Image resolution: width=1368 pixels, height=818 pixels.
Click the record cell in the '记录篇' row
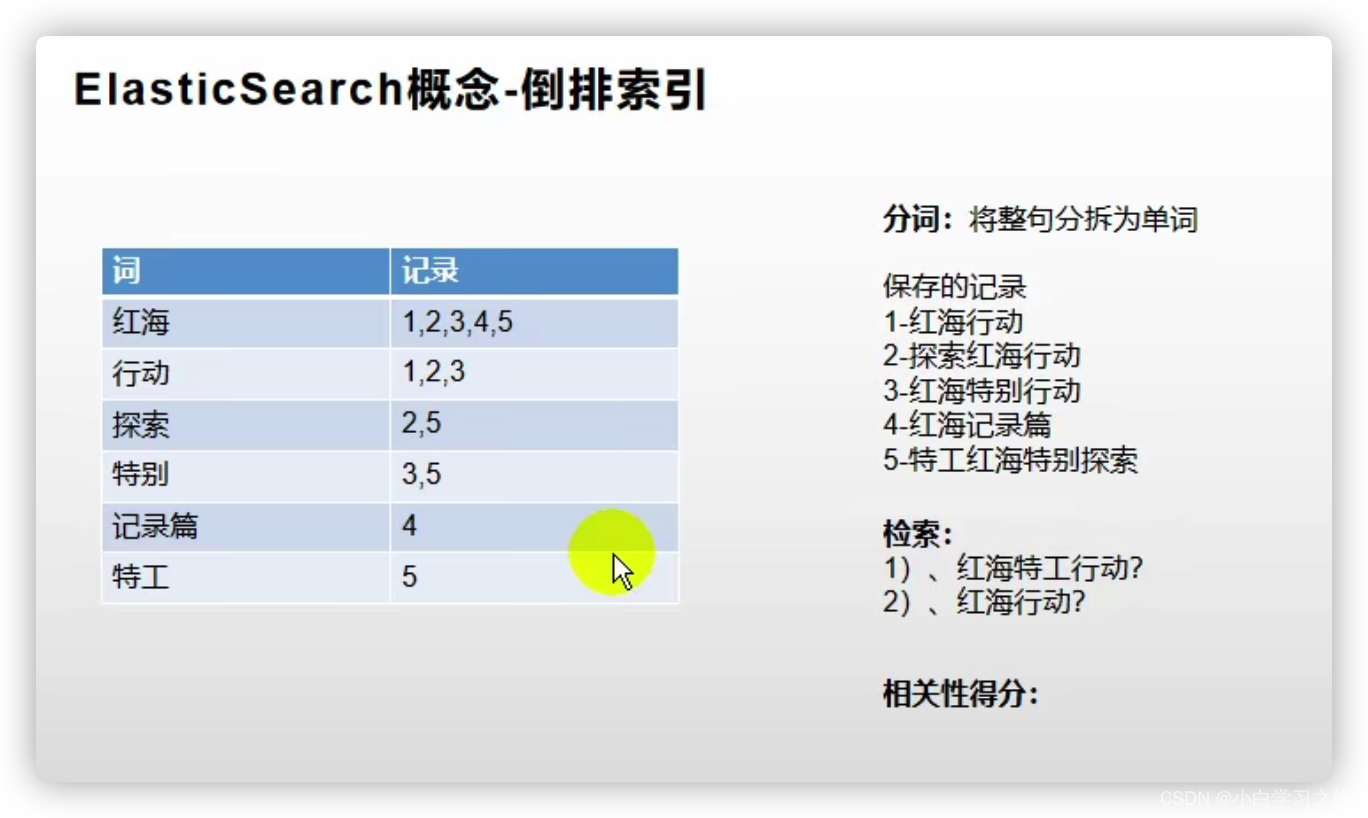tap(534, 527)
